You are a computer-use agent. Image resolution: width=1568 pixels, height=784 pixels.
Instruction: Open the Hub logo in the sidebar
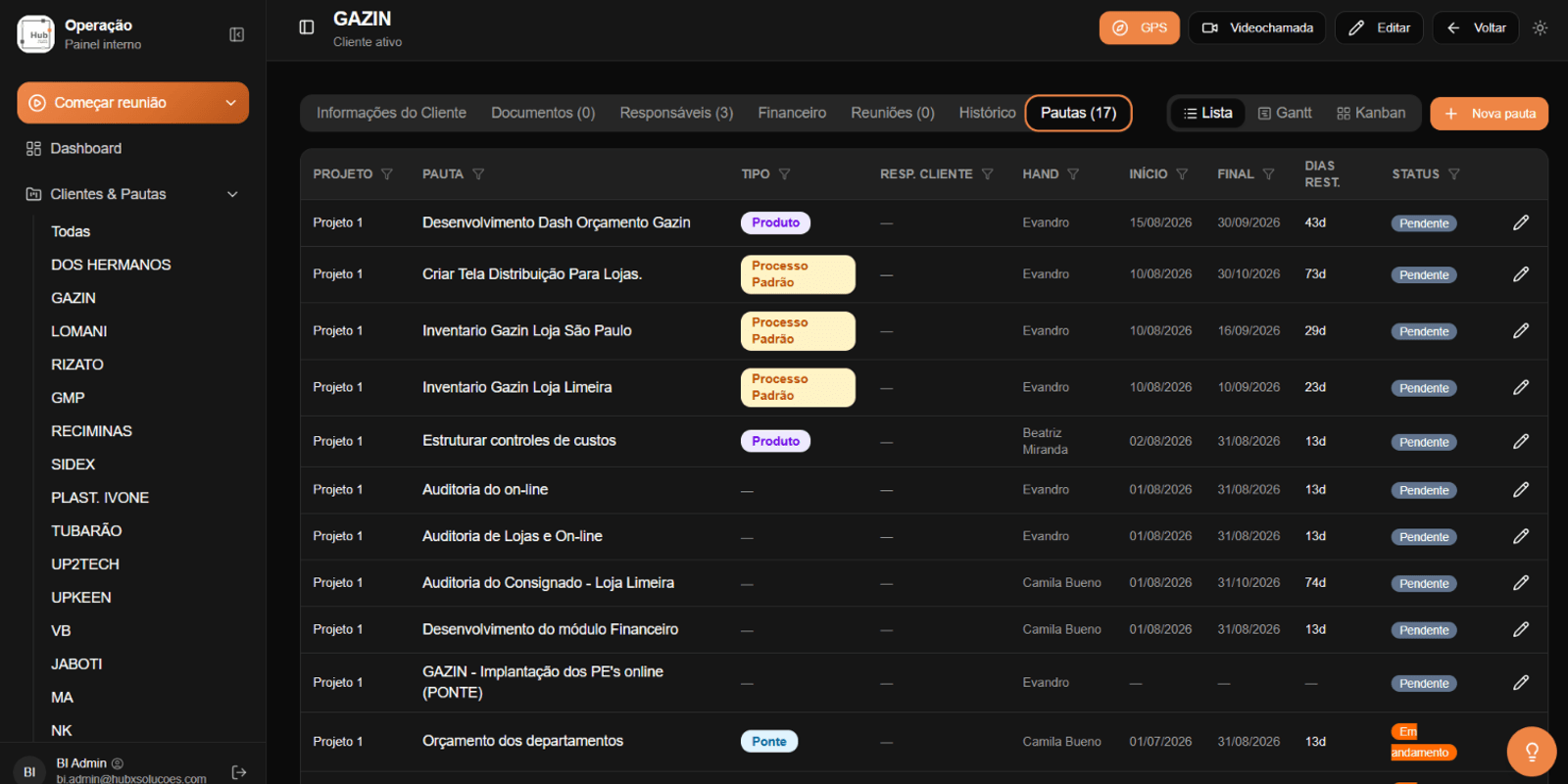[36, 34]
